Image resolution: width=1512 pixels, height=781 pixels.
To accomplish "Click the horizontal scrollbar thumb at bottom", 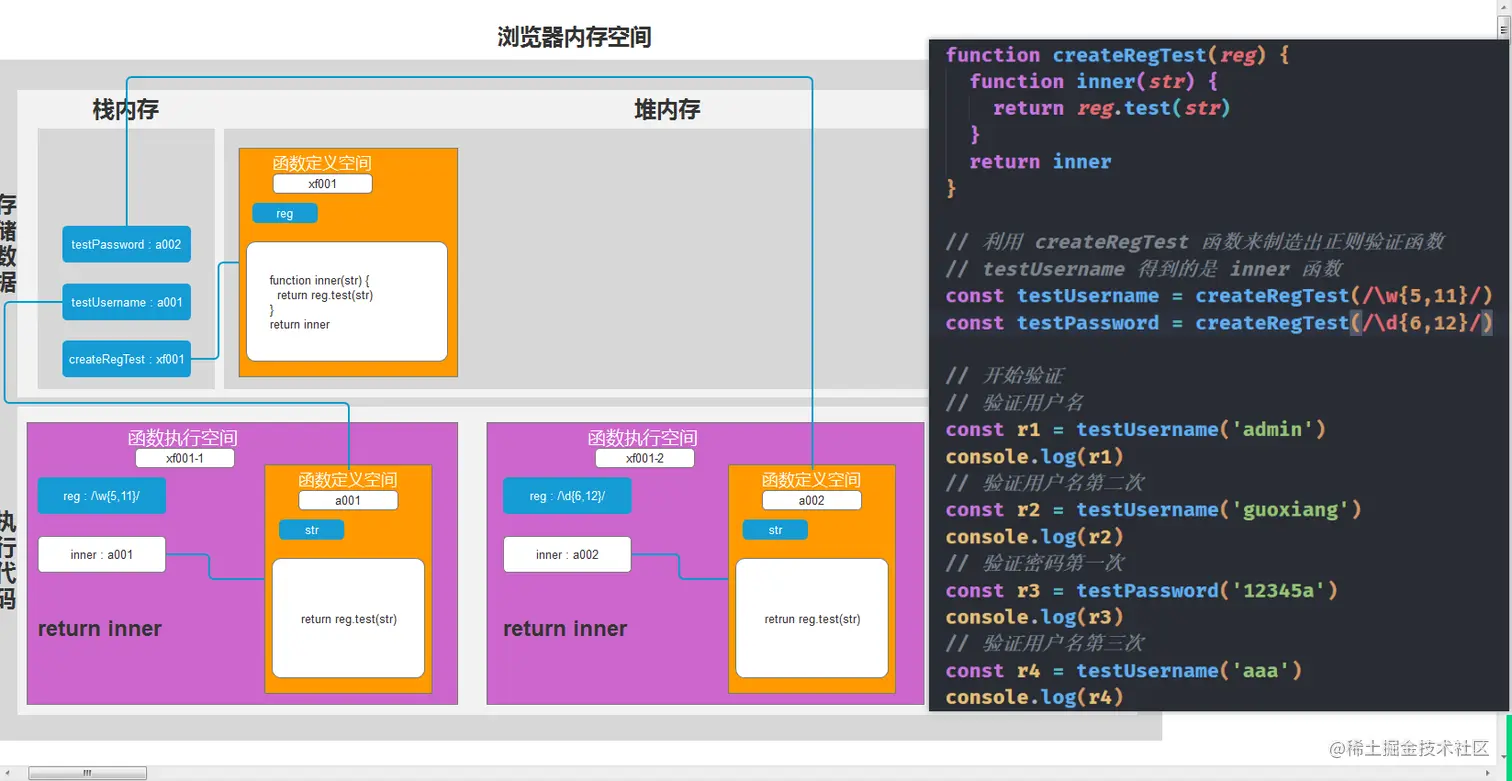I will [x=87, y=773].
